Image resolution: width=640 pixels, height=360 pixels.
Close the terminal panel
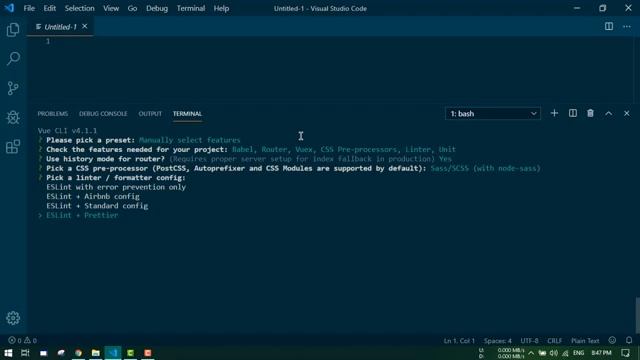(627, 113)
